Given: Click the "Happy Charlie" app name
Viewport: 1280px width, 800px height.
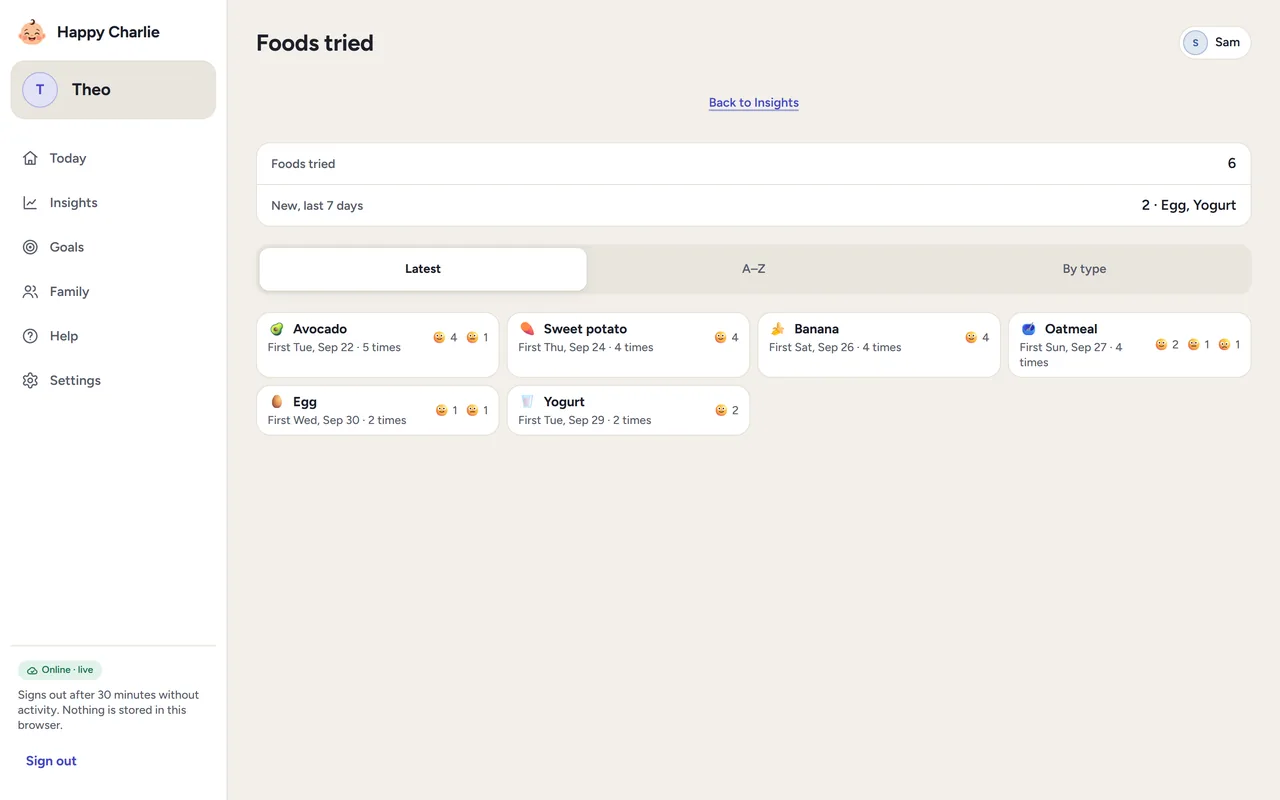Looking at the screenshot, I should coord(108,32).
